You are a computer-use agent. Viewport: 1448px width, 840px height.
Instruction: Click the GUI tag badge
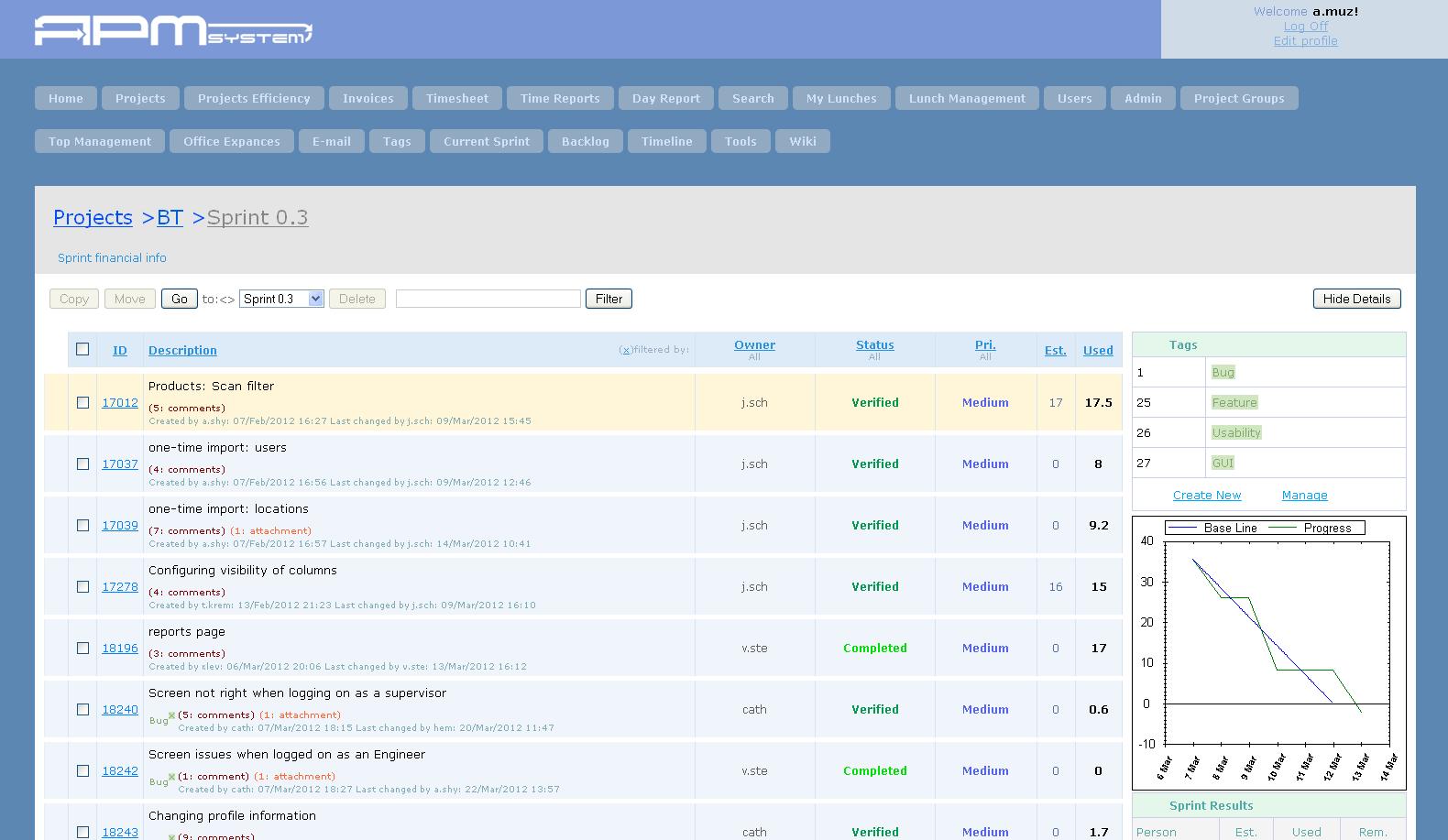click(x=1223, y=463)
